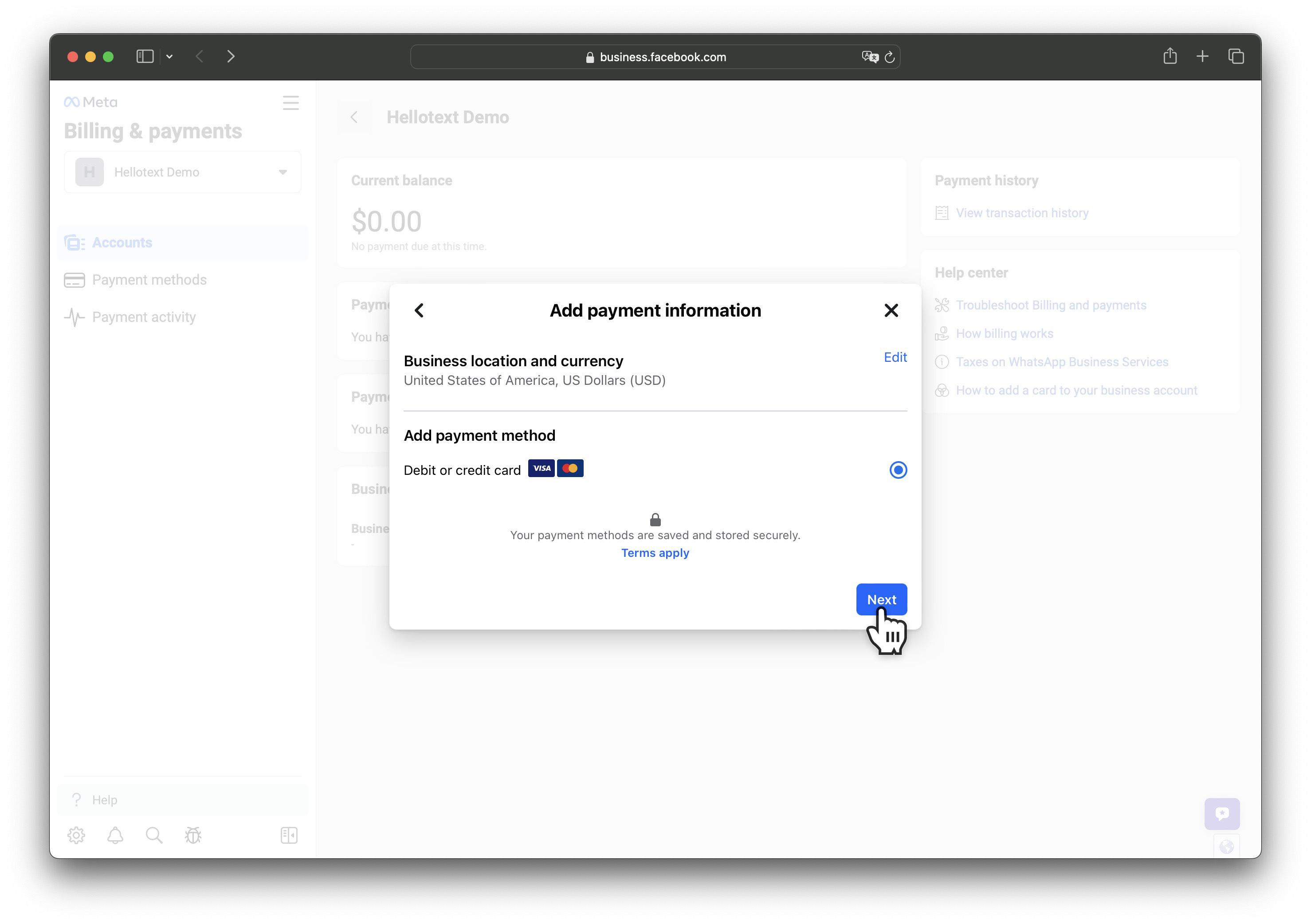Open the Accounts menu item
The height and width of the screenshot is (924, 1311).
click(183, 243)
